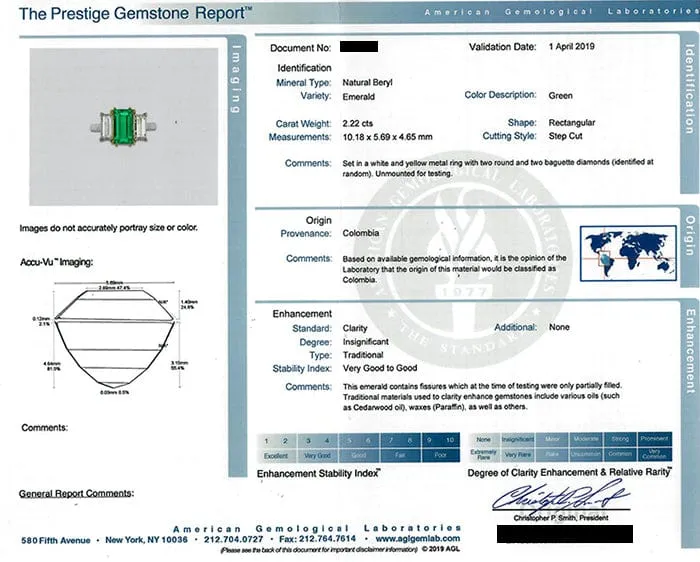700x562 pixels.
Task: Click the 'Origin' section heading above Provenance
Action: [x=318, y=220]
